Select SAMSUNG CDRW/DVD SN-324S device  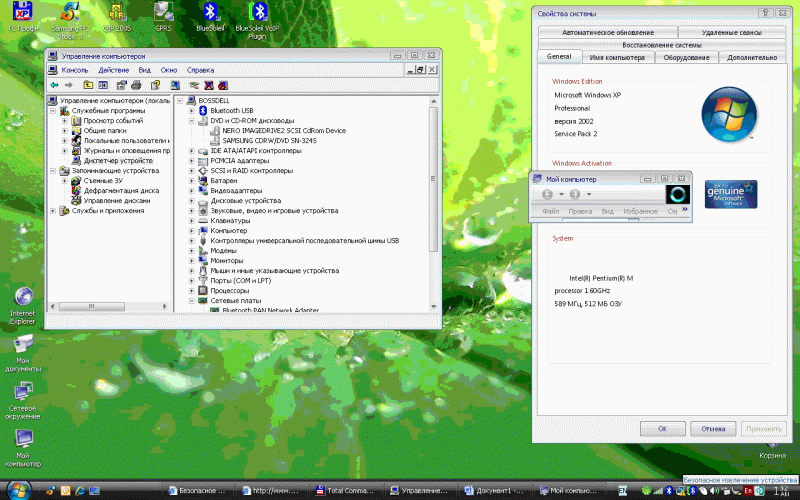point(269,141)
